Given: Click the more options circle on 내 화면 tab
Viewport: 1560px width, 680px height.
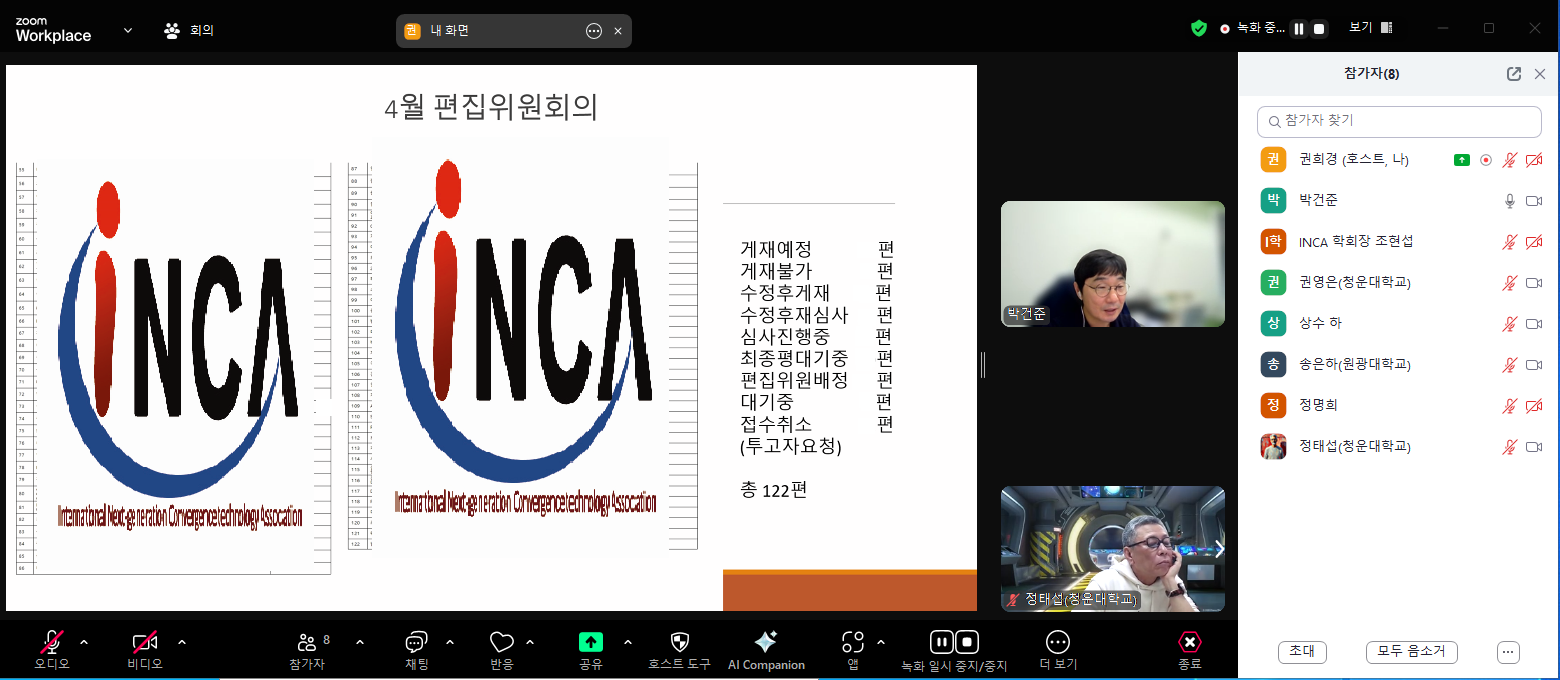Looking at the screenshot, I should tap(594, 31).
